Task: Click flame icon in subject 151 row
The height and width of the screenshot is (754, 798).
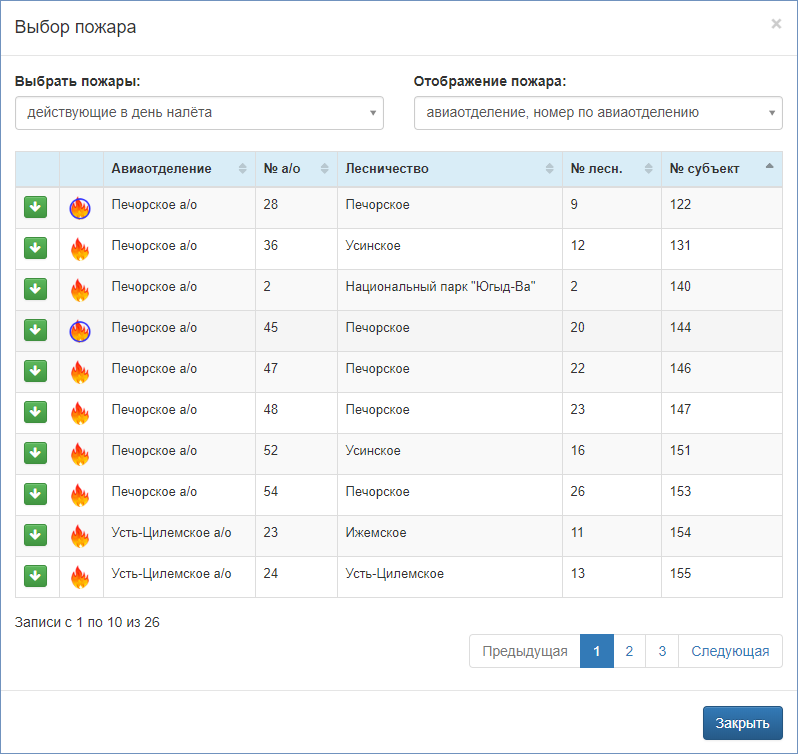Action: coord(80,454)
